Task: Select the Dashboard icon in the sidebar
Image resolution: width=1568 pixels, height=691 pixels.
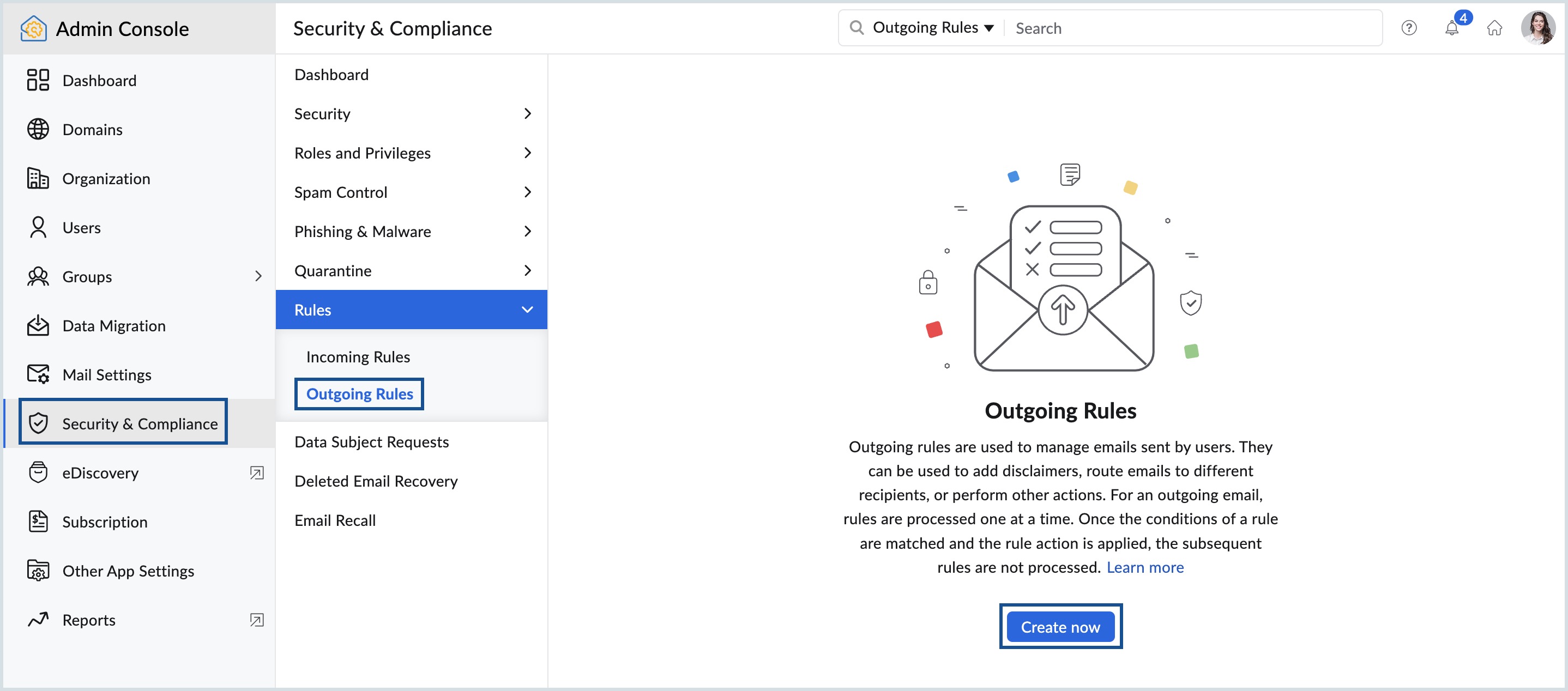Action: click(x=37, y=80)
